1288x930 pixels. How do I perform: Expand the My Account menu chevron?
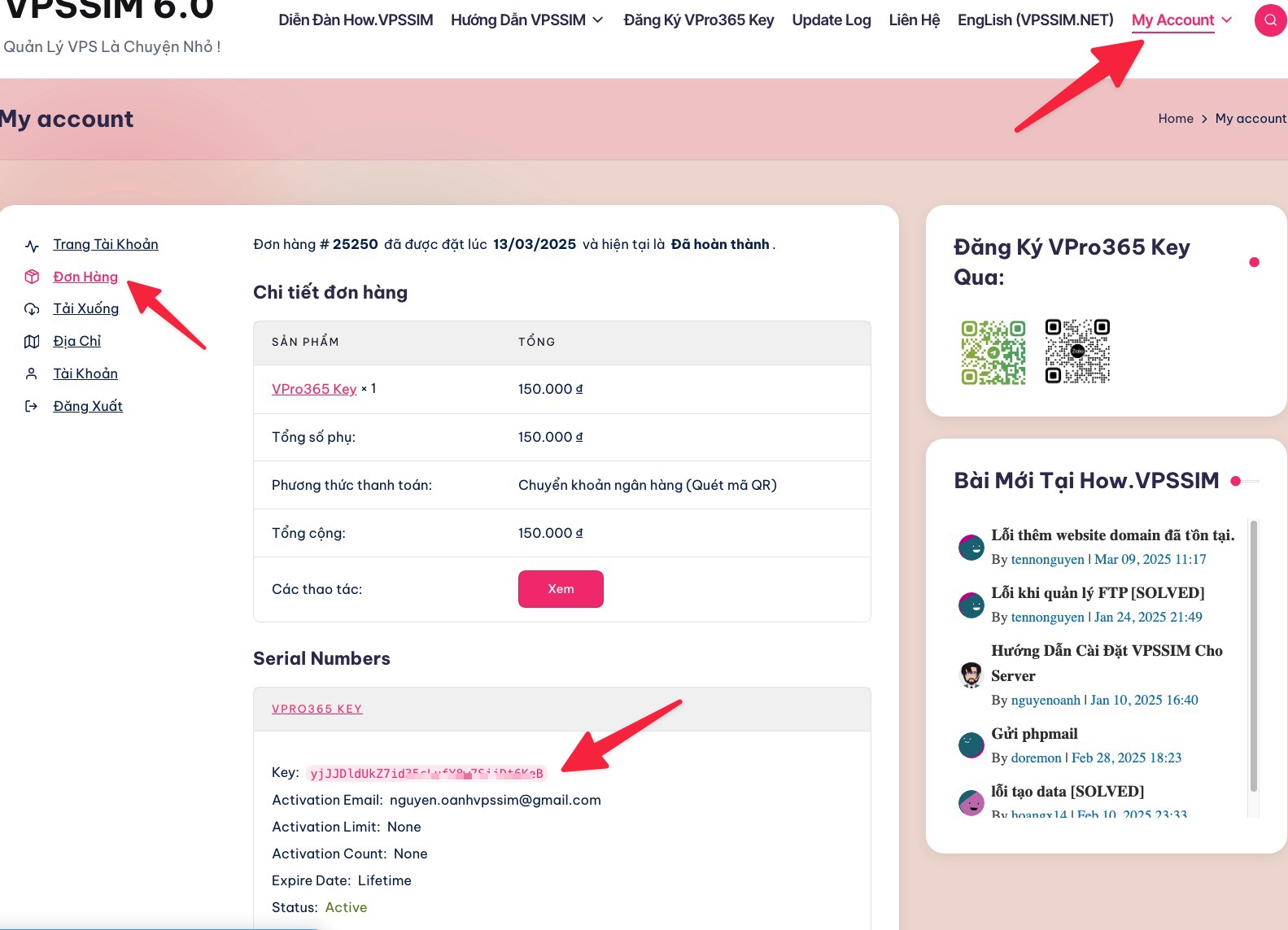pos(1227,20)
